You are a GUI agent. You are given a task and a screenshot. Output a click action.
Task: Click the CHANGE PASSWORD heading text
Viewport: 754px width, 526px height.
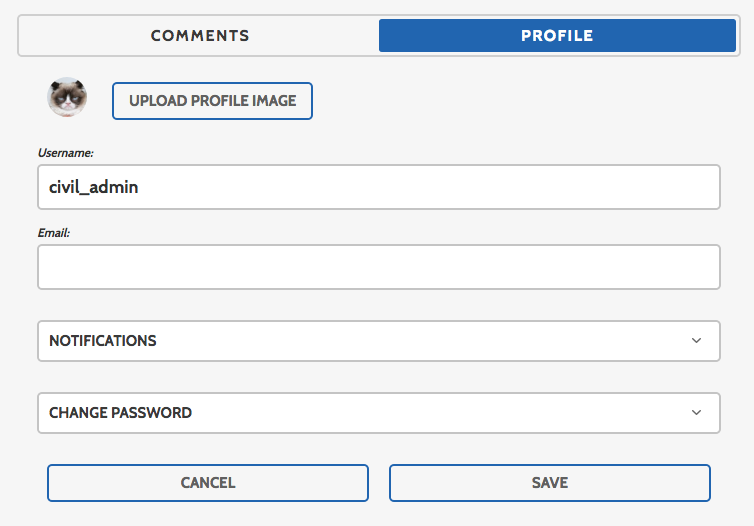click(x=120, y=413)
